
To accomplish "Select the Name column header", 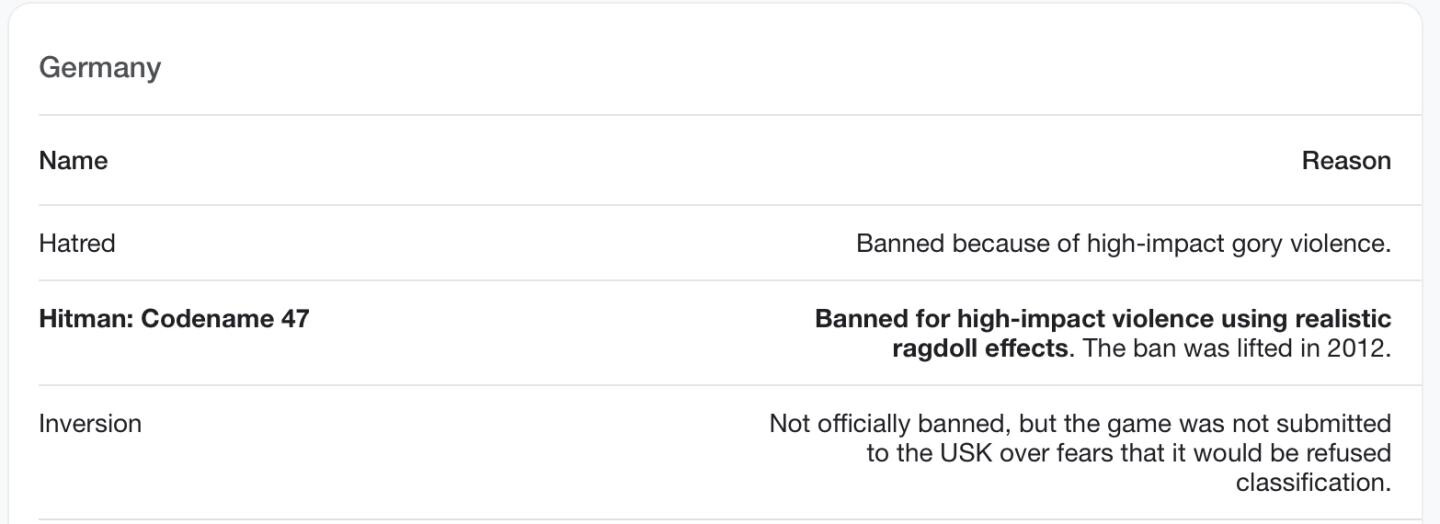I will 73,161.
